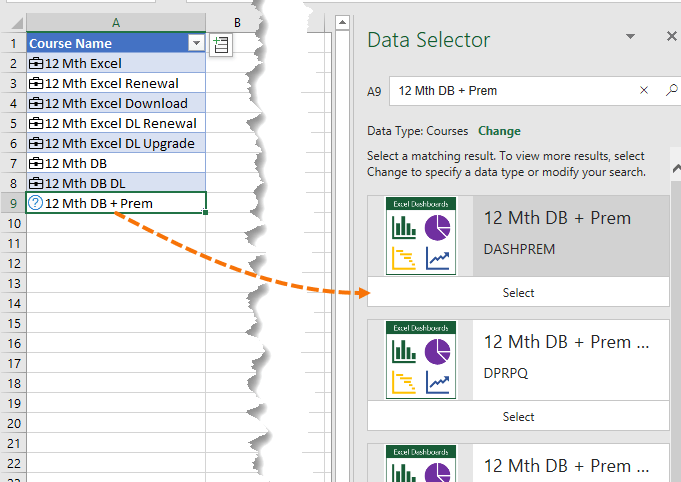Click data type icon for 12 Mth Excel Download
This screenshot has height=482, width=681.
pyautogui.click(x=36, y=103)
